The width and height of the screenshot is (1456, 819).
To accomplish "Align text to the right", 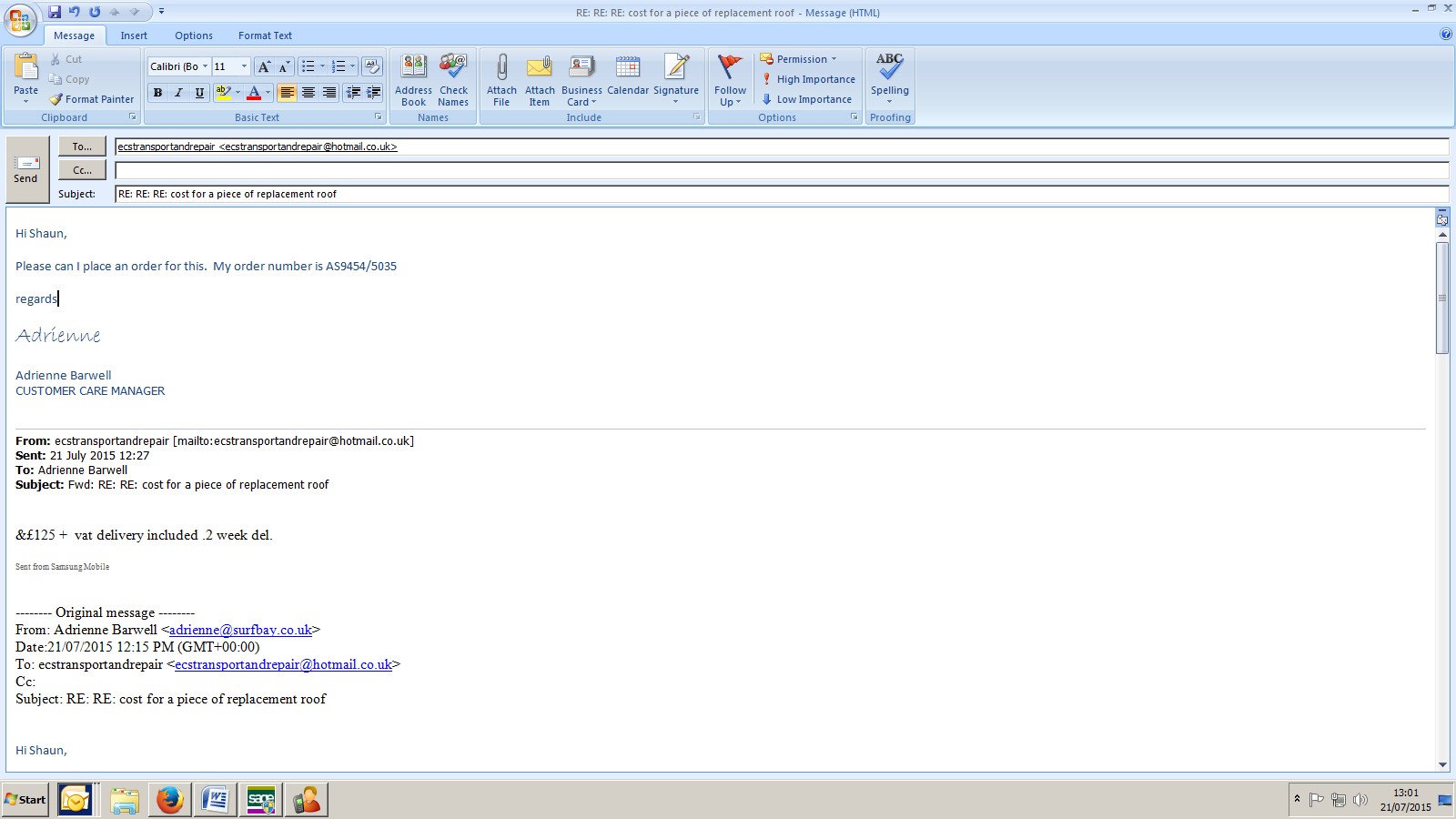I will pos(329,93).
